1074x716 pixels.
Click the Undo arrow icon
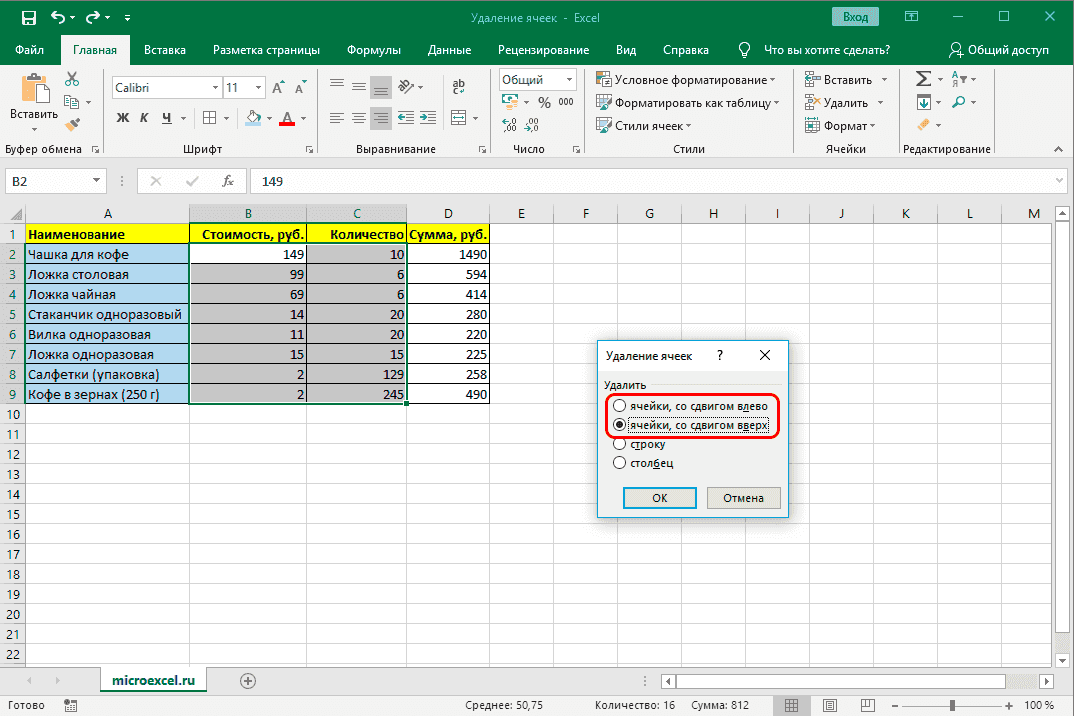[x=58, y=18]
